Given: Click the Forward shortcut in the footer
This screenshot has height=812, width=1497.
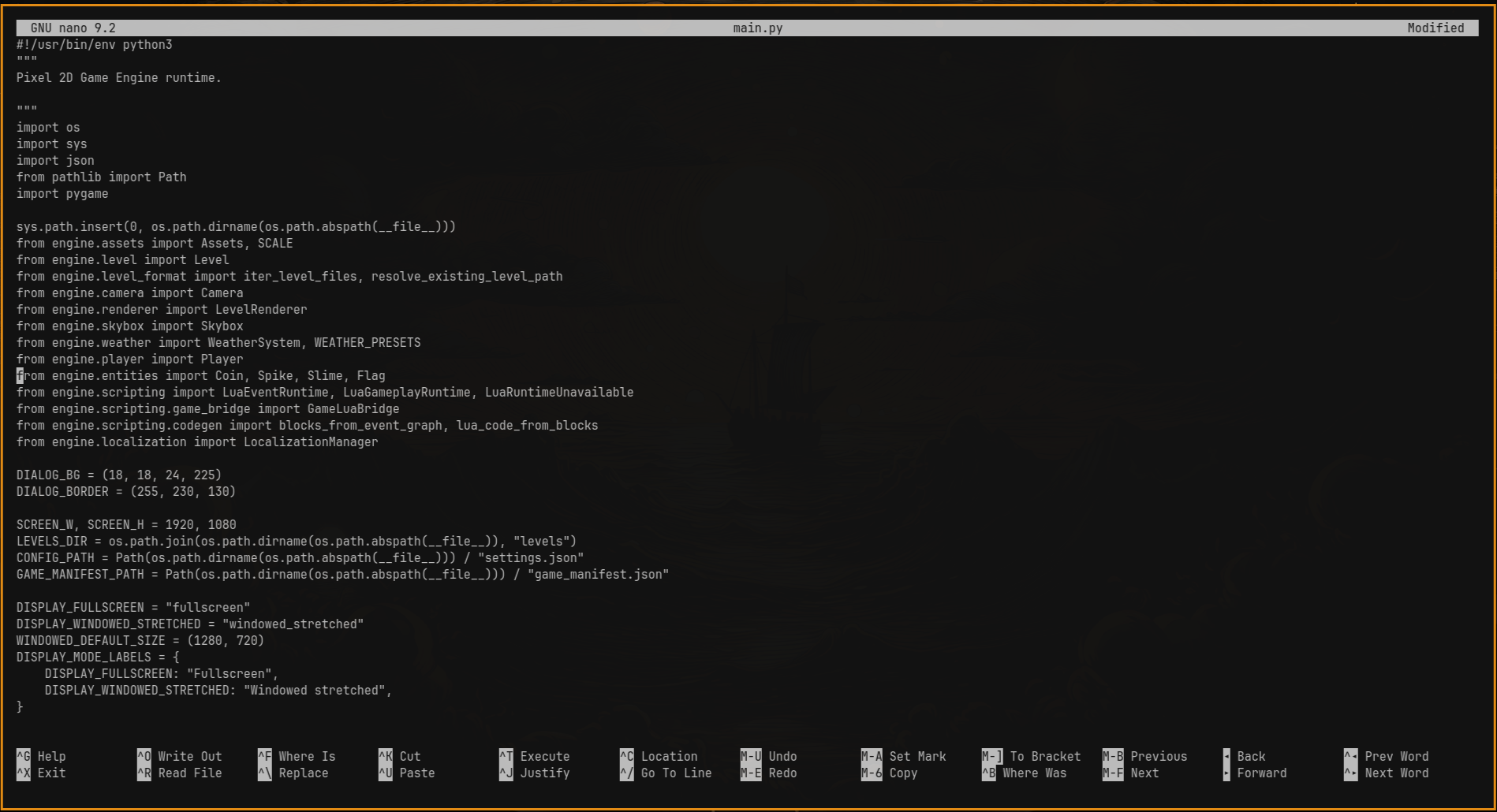Looking at the screenshot, I should pos(1255,773).
